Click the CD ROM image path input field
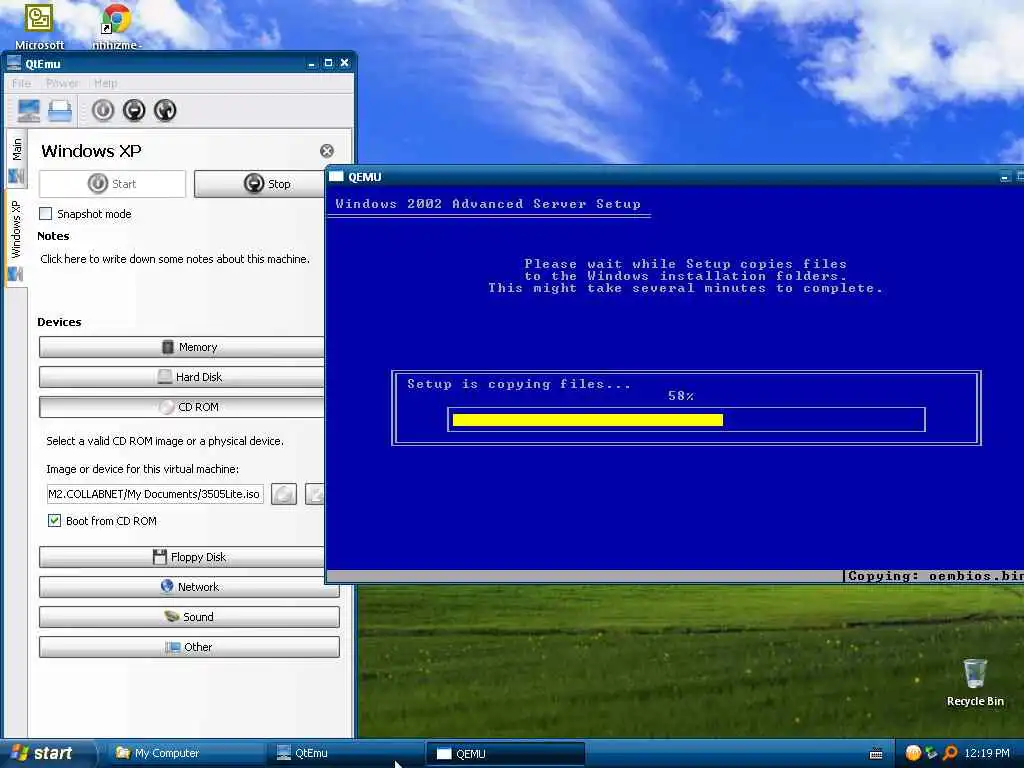 click(155, 494)
